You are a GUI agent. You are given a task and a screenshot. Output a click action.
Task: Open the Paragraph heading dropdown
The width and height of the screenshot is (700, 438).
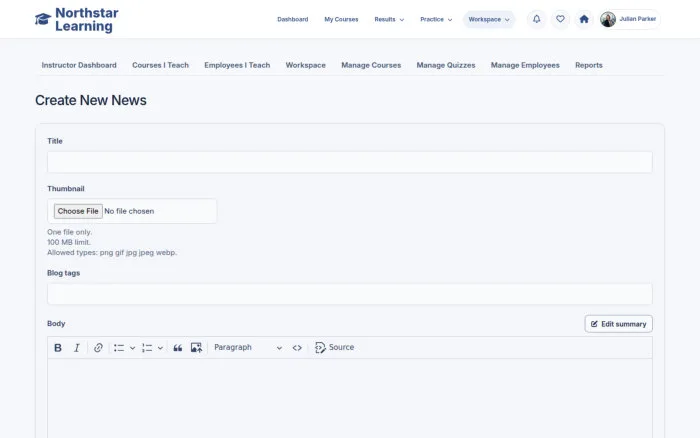[x=248, y=347]
